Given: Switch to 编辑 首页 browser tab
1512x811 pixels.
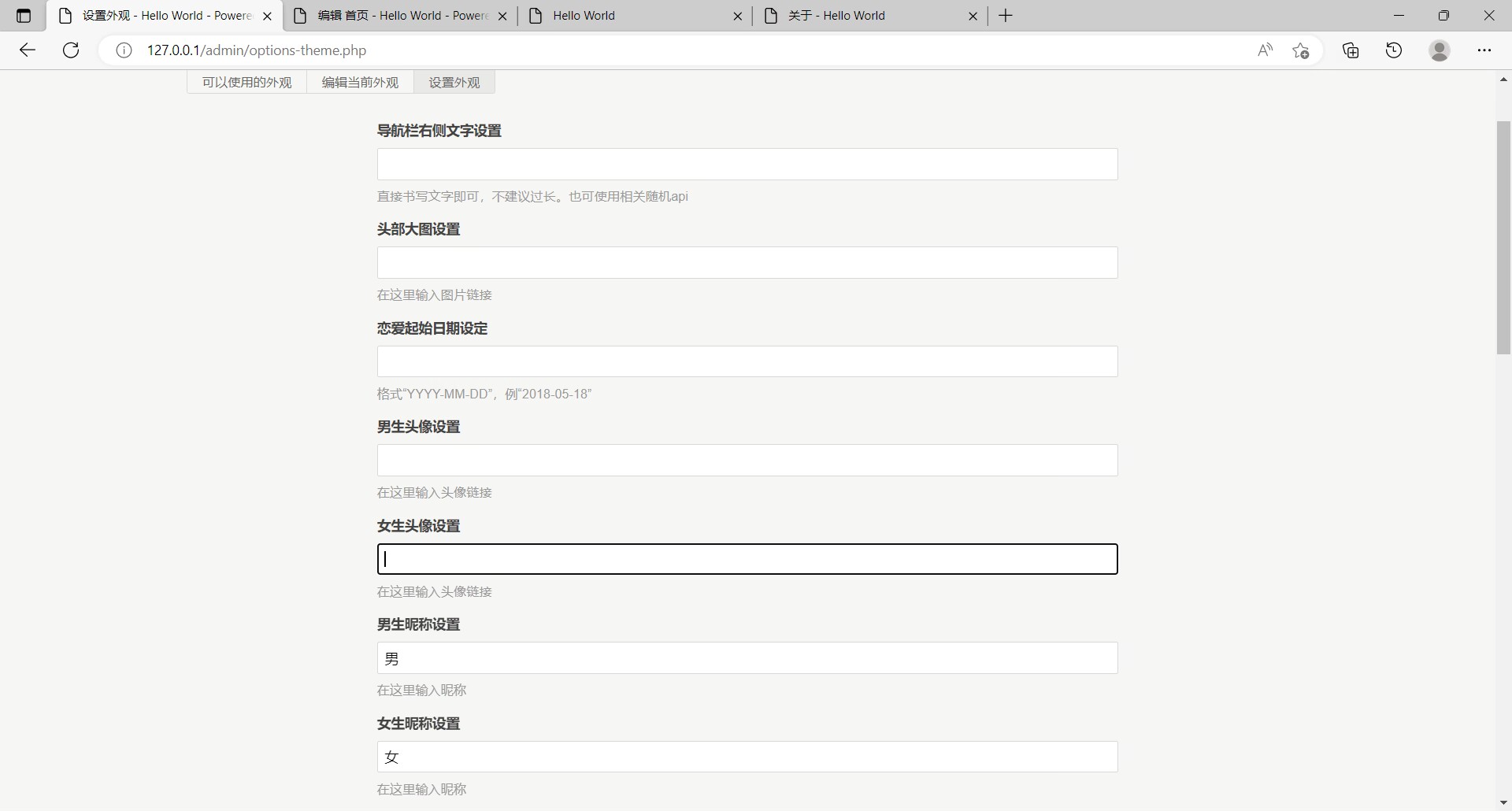Looking at the screenshot, I should [x=400, y=16].
